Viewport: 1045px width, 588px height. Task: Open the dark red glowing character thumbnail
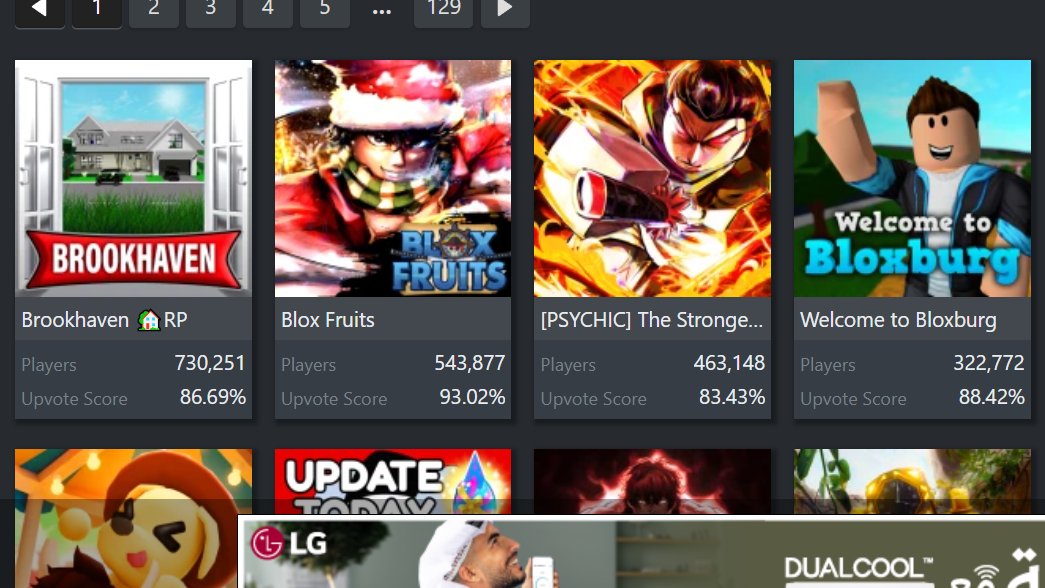pyautogui.click(x=652, y=481)
